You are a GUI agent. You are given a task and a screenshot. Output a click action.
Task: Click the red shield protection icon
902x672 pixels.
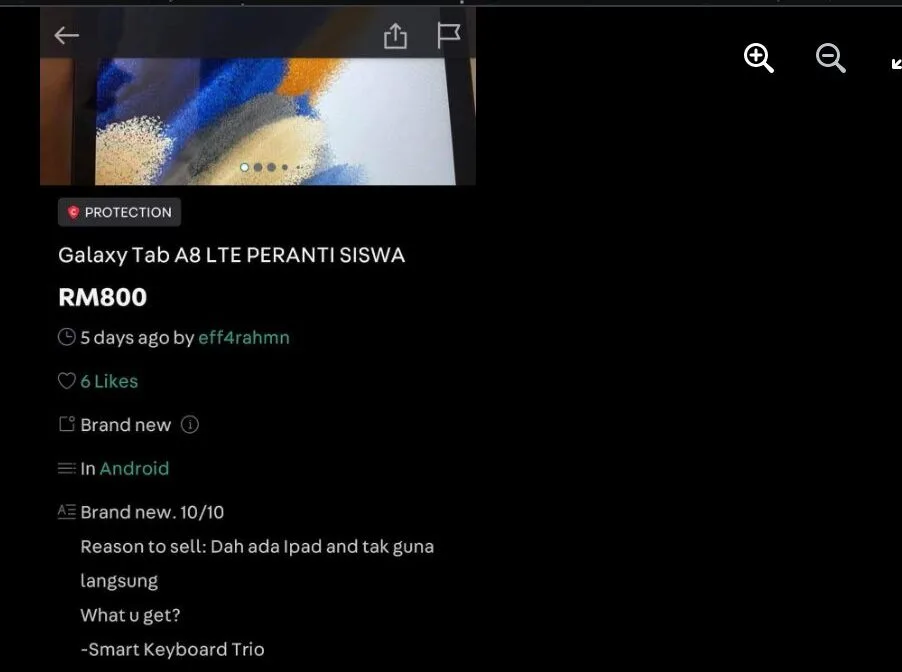click(x=73, y=212)
